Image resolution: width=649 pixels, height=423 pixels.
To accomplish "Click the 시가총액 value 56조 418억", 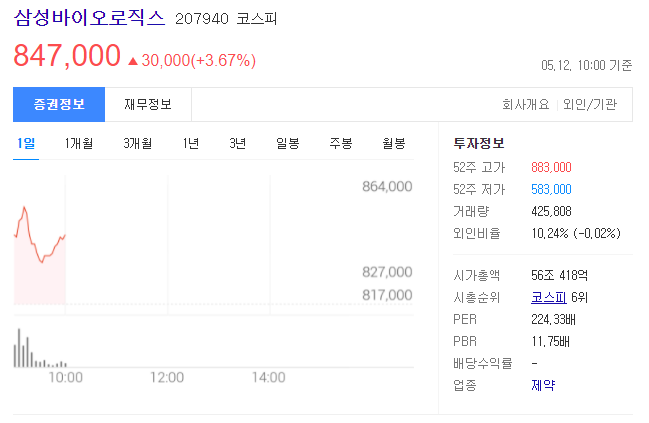I will [559, 275].
